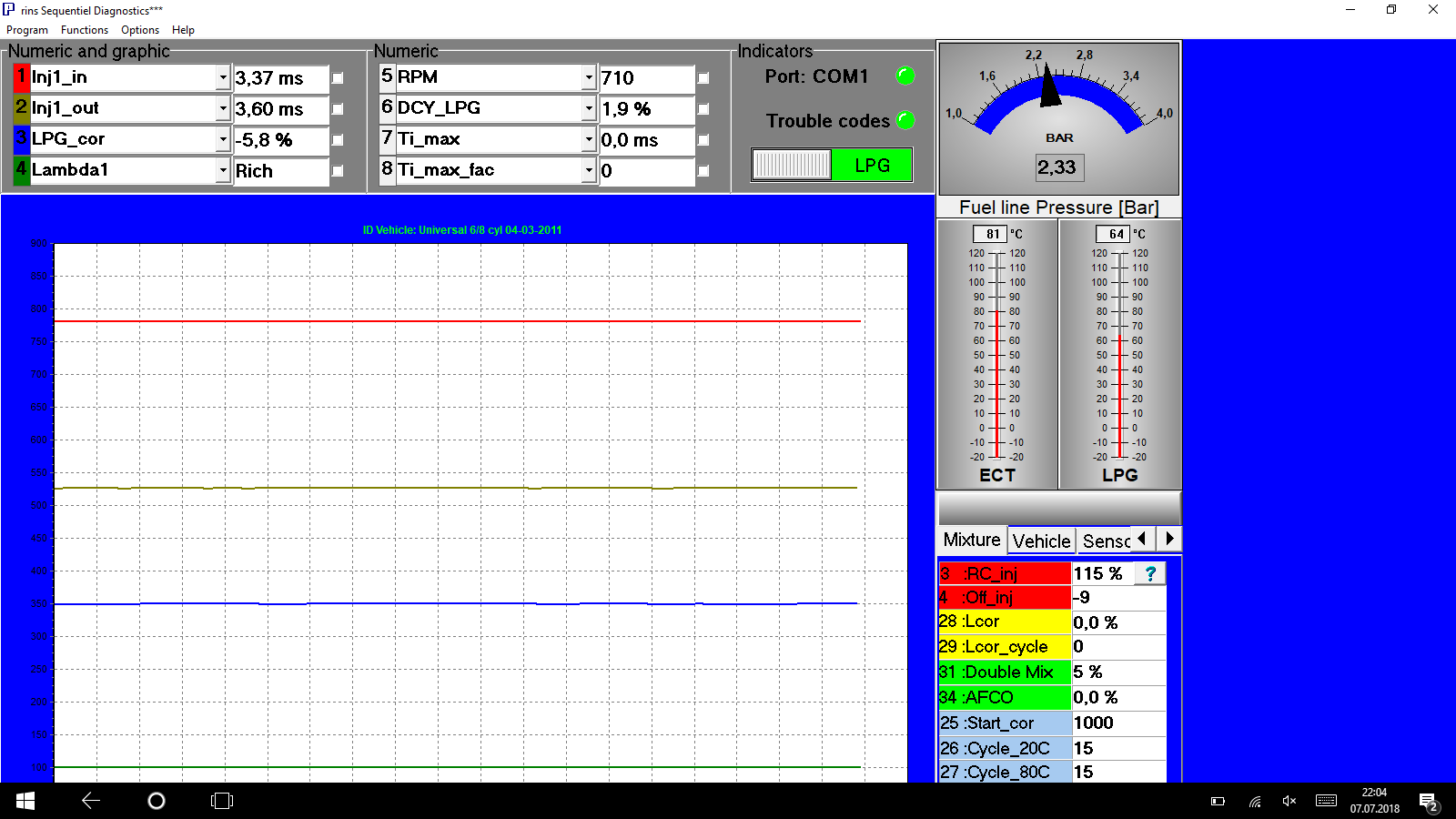Expand the DCY_LPG parameter dropdown
Screen dimensions: 1456x819
(589, 109)
